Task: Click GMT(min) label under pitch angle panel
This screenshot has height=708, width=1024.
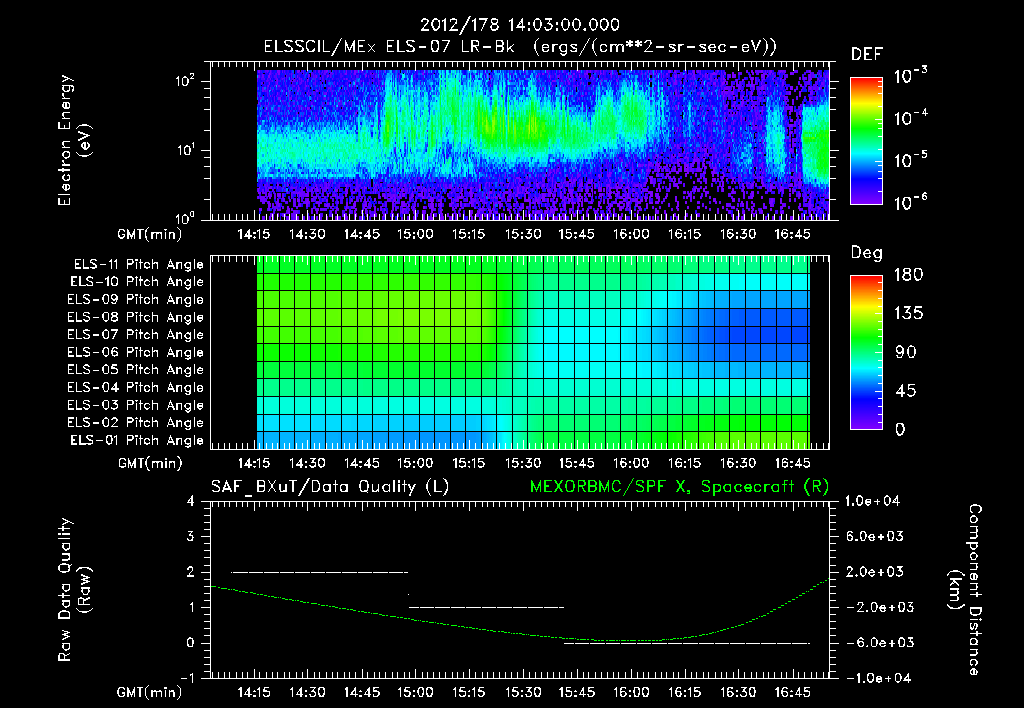Action: click(x=150, y=463)
